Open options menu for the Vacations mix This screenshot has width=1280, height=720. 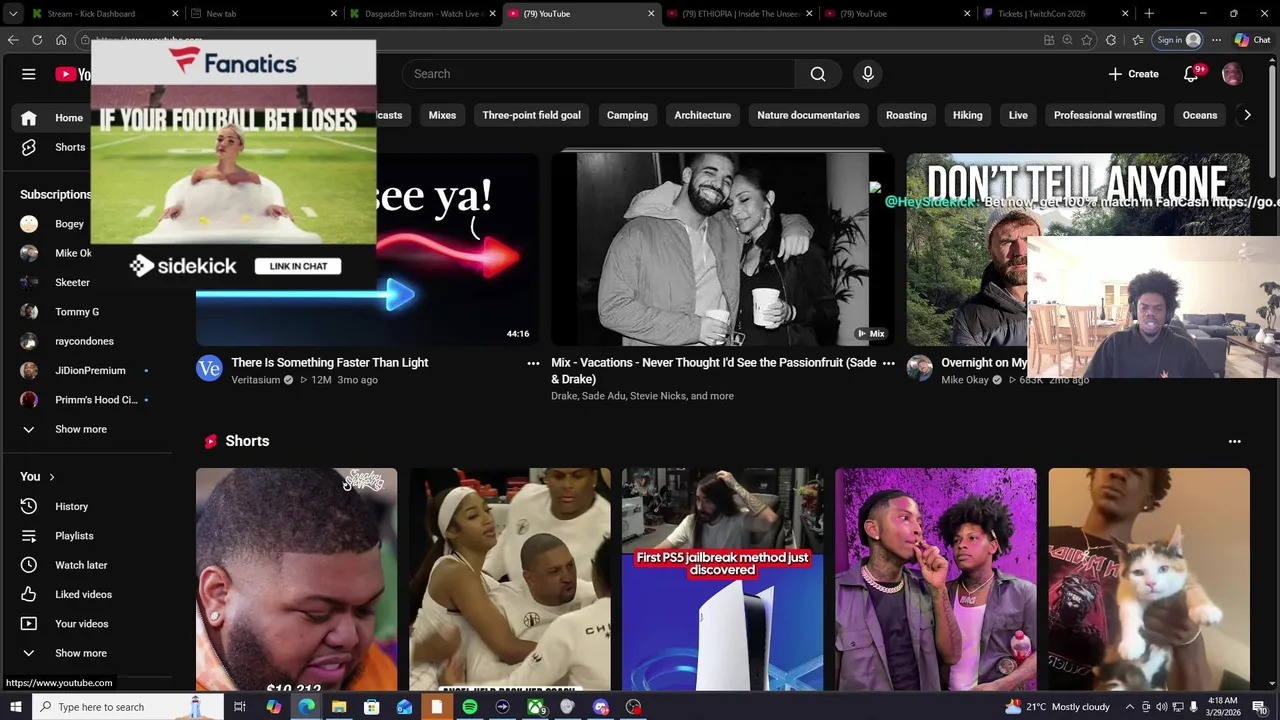(888, 364)
